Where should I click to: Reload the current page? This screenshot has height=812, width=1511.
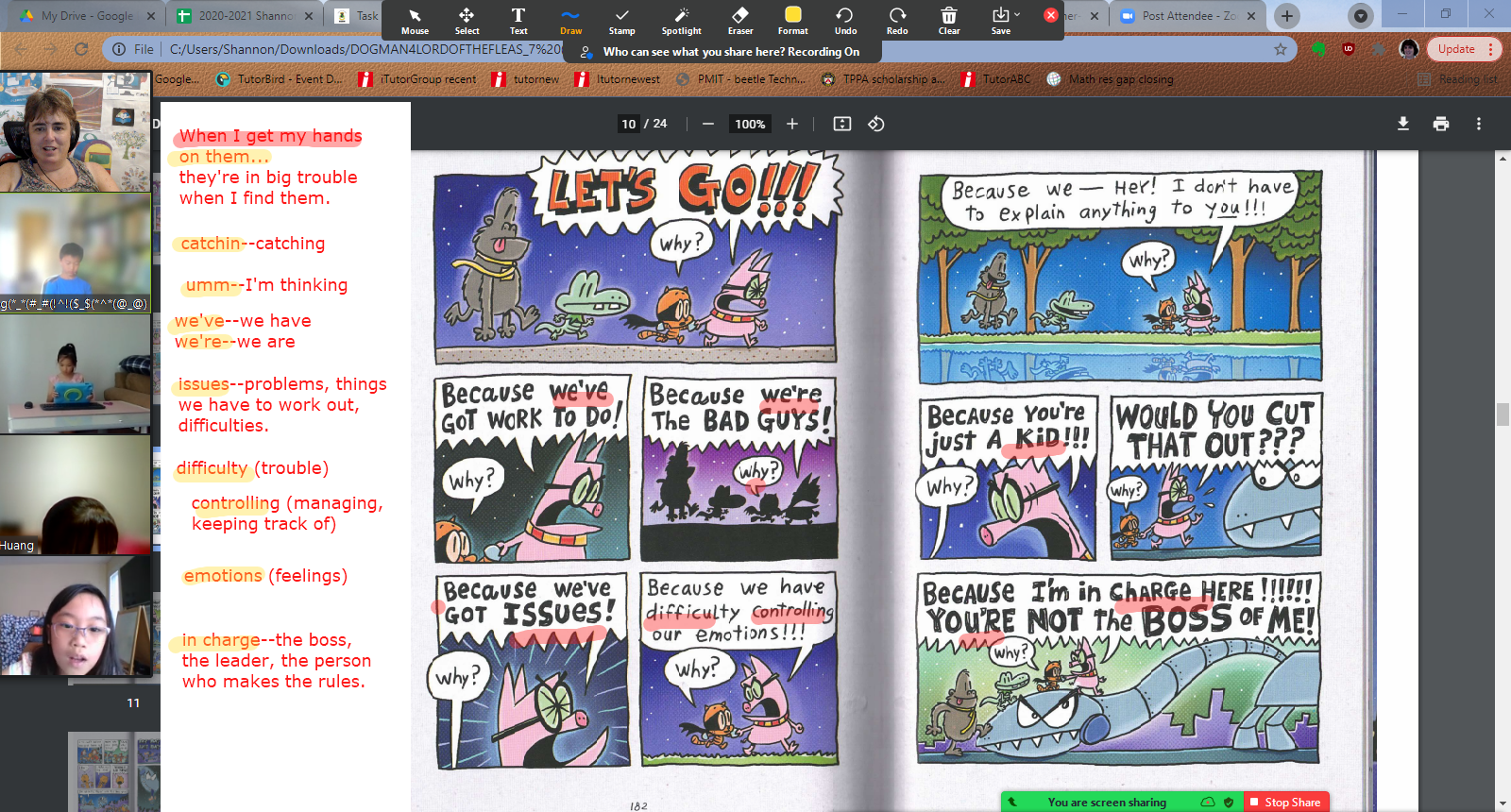(x=81, y=49)
